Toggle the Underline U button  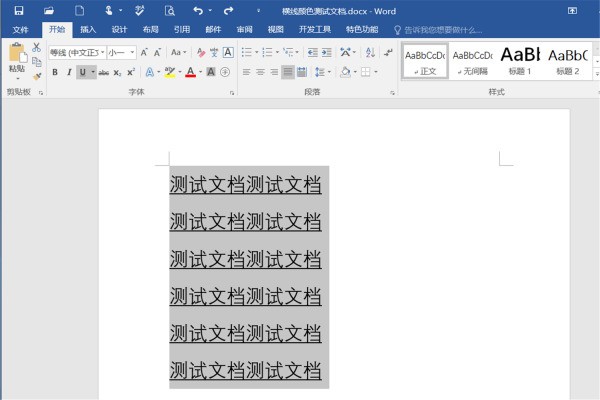[x=82, y=72]
